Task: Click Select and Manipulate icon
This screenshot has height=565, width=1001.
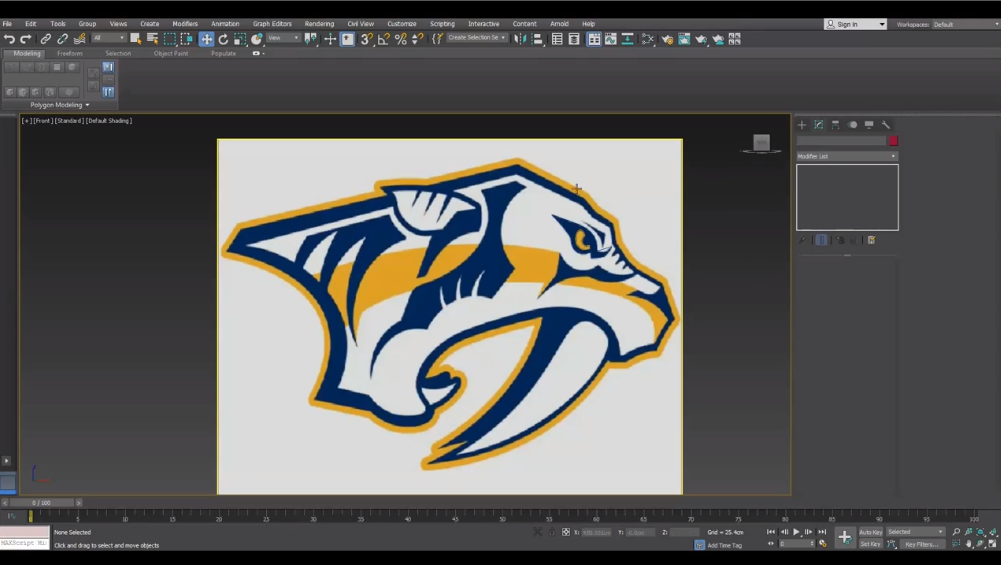Action: pyautogui.click(x=330, y=39)
